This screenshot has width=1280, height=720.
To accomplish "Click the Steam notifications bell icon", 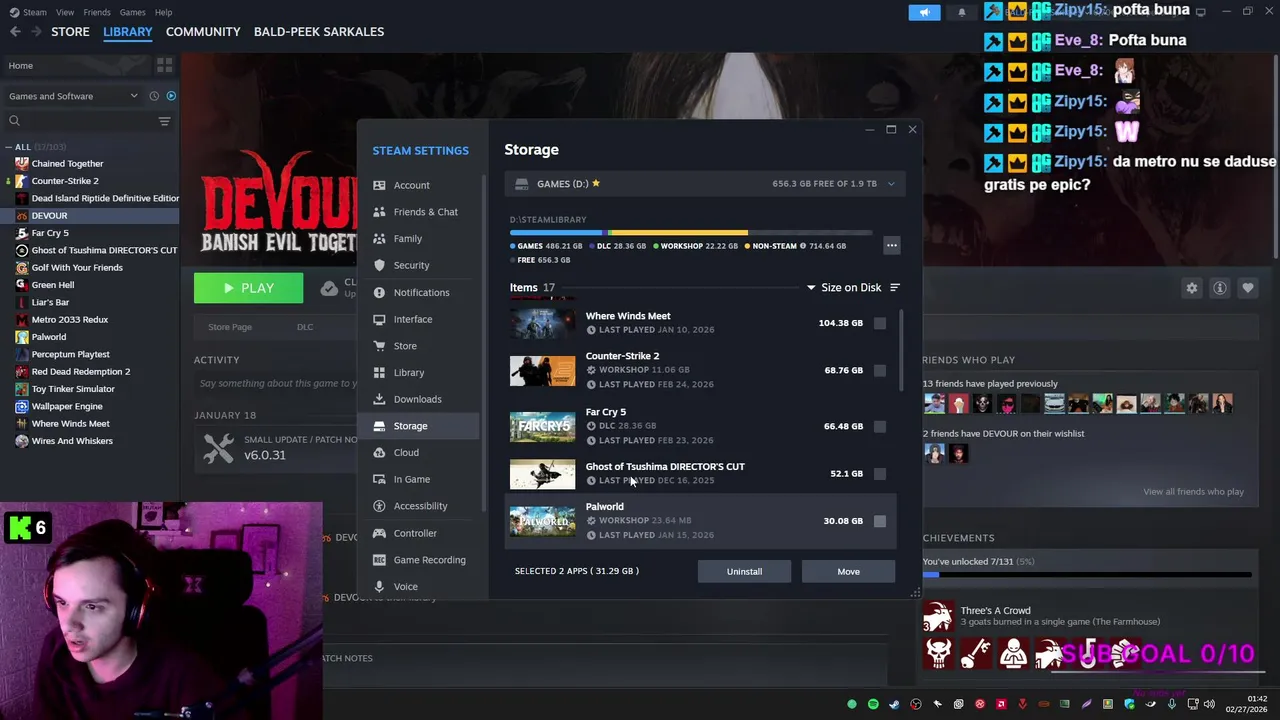I will click(962, 12).
